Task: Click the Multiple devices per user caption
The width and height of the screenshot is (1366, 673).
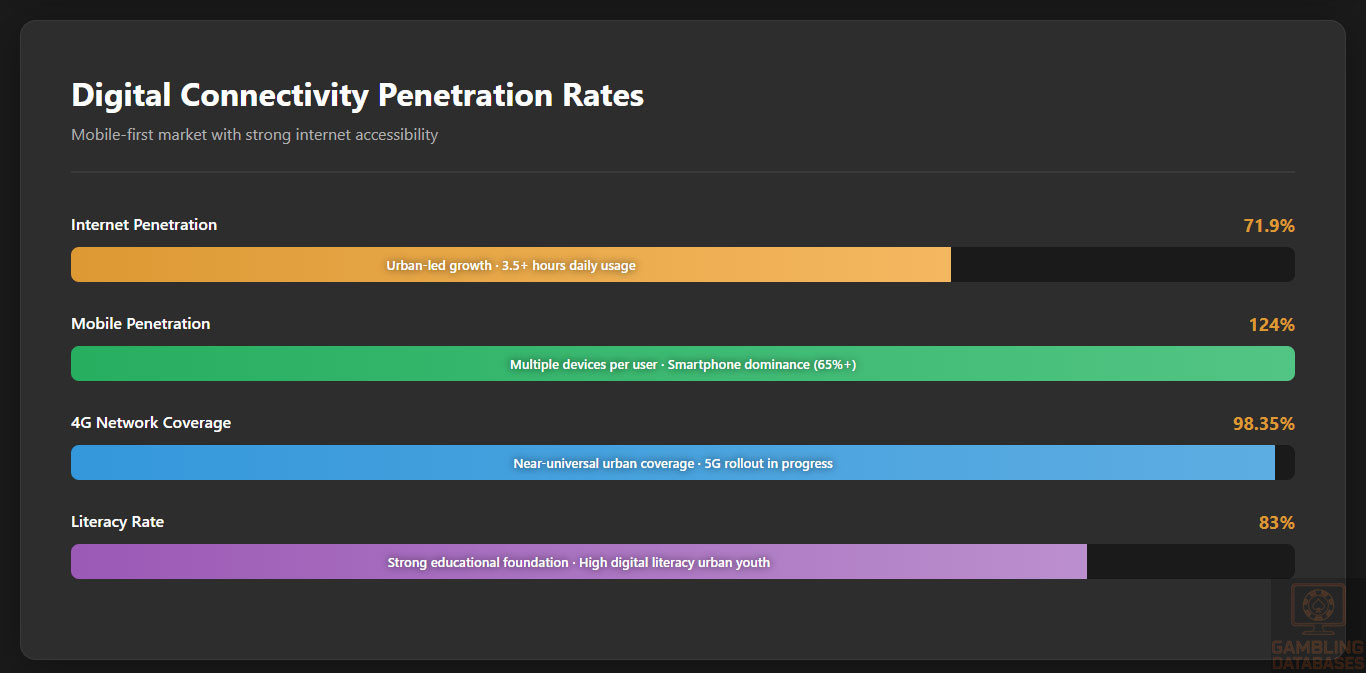Action: coord(683,364)
